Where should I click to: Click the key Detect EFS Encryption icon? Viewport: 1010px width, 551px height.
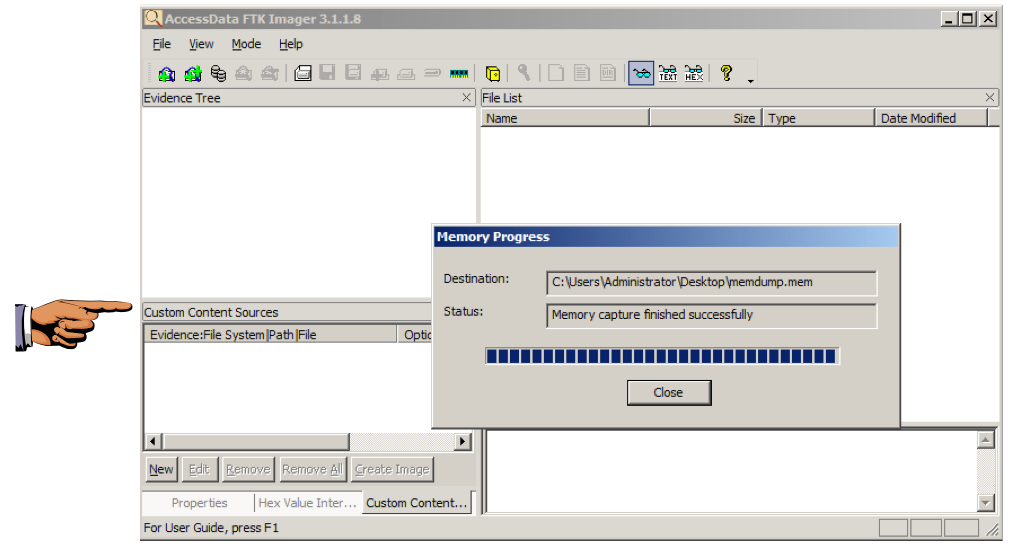pyautogui.click(x=524, y=73)
